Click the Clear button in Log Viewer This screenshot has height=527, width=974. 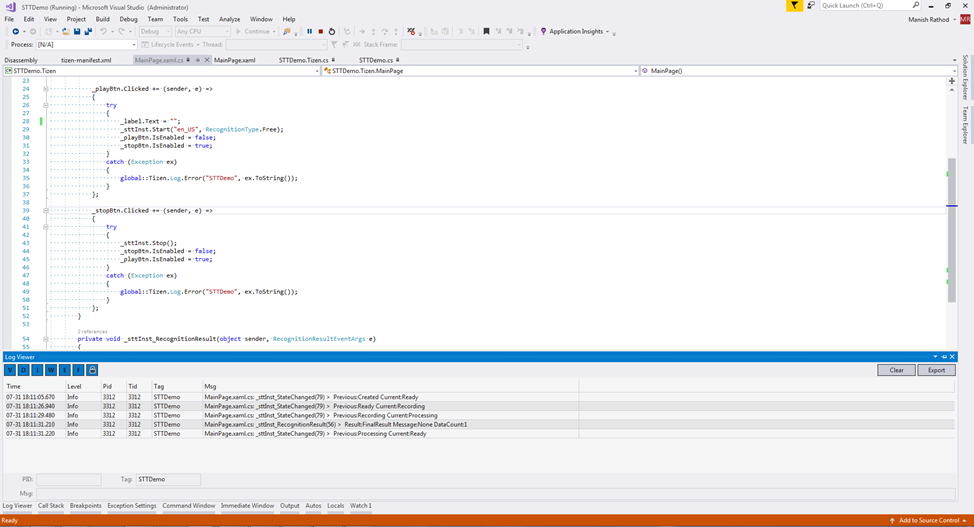pyautogui.click(x=896, y=370)
